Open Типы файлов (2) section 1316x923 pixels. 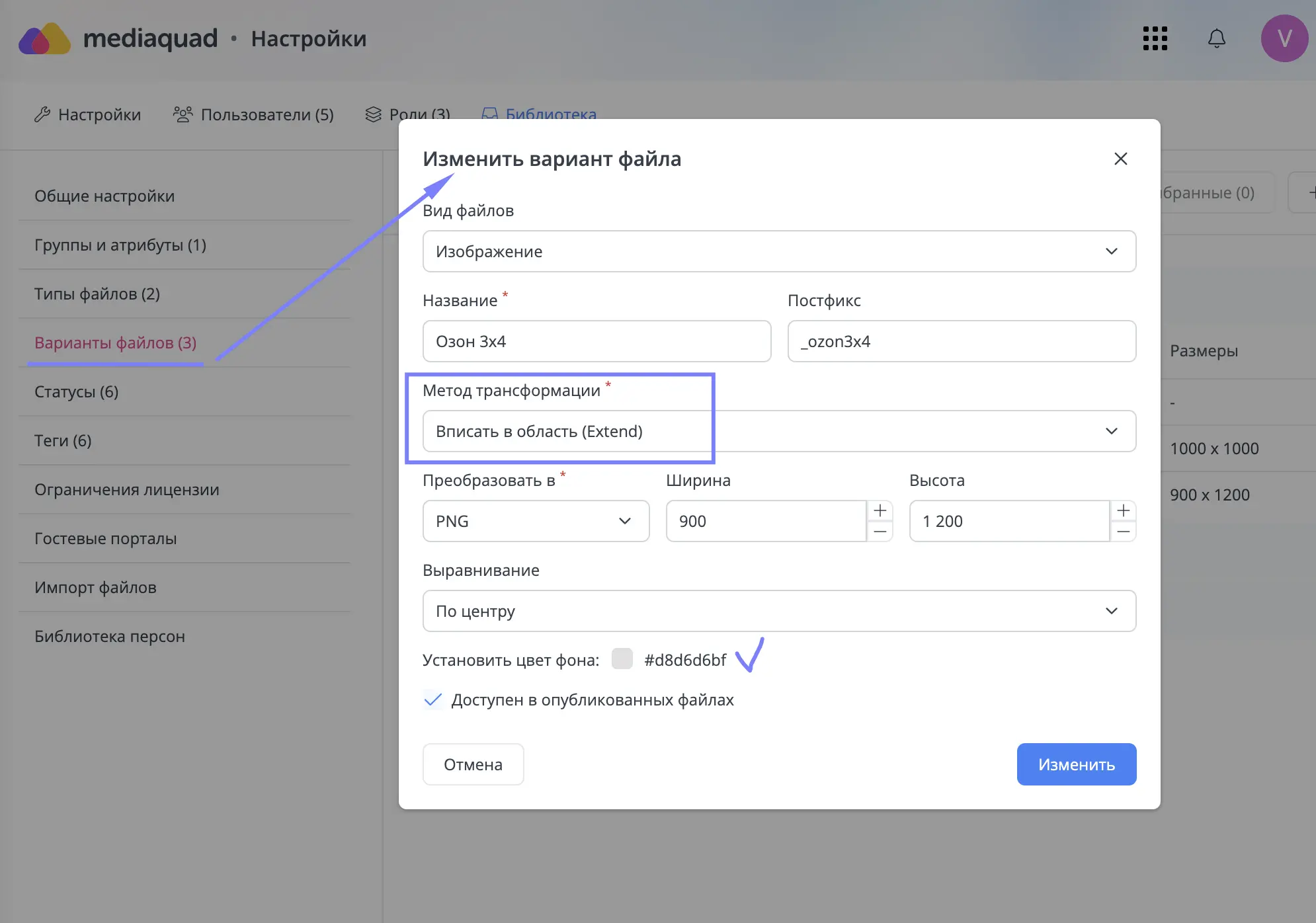coord(185,294)
